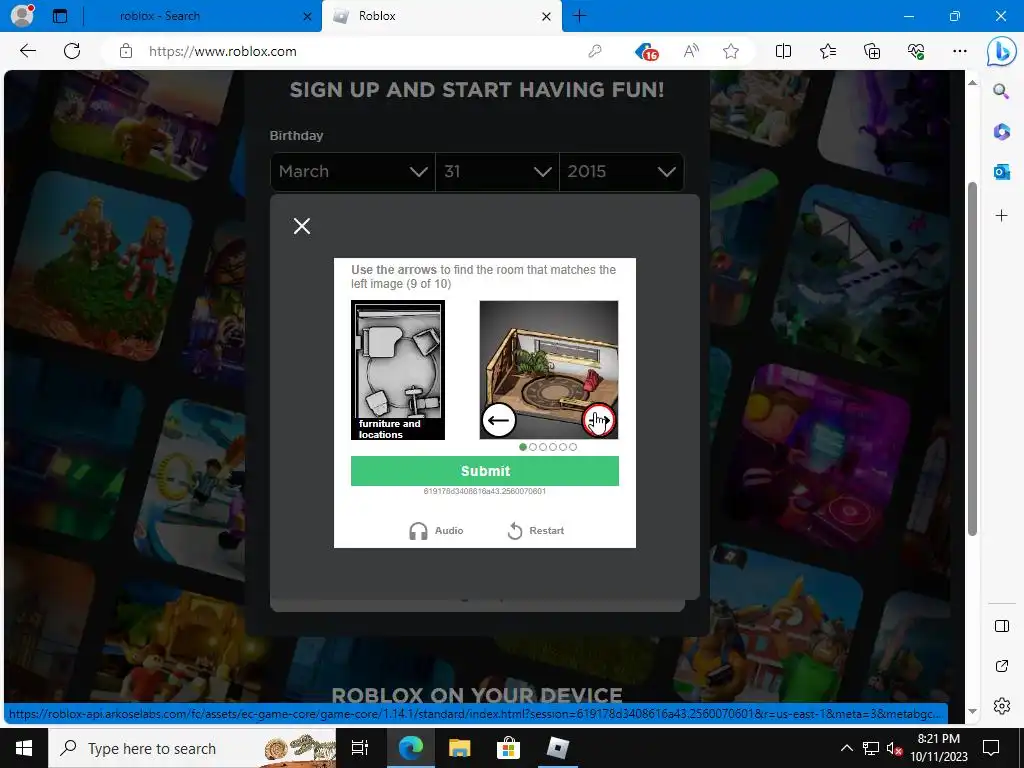Select the last progress dot
The image size is (1024, 768).
[x=573, y=447]
